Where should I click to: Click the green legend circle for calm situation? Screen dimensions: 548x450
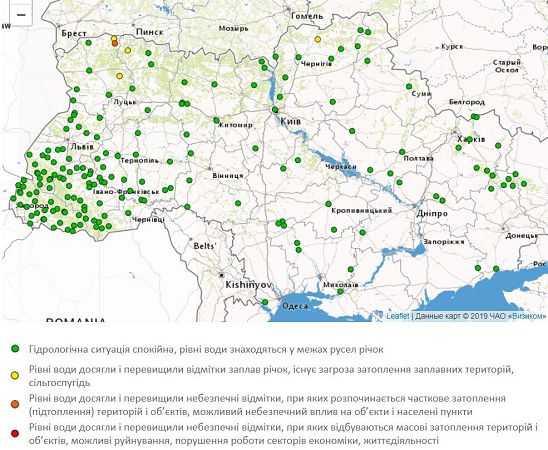click(15, 349)
